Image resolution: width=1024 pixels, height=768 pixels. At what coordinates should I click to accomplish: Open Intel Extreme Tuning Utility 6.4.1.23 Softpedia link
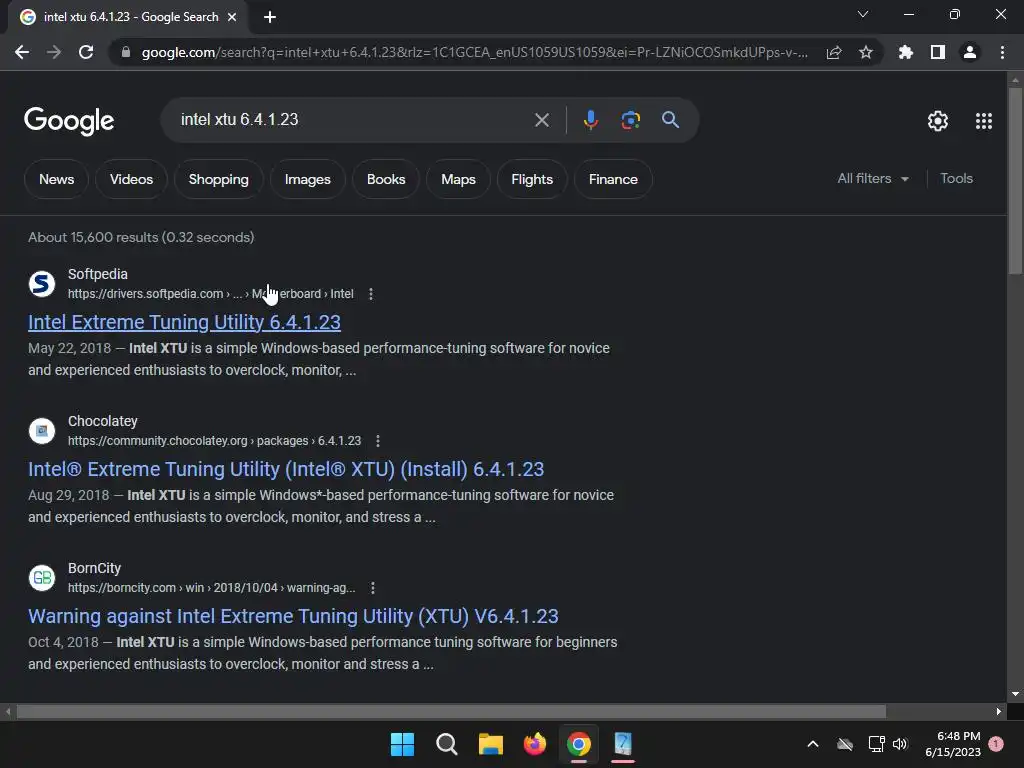coord(184,322)
